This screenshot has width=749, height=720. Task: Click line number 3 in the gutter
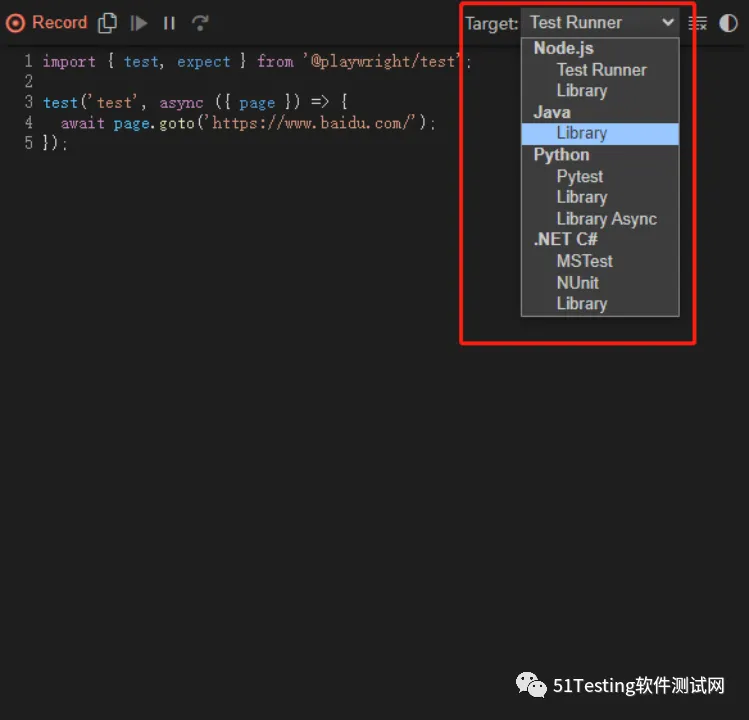point(29,103)
